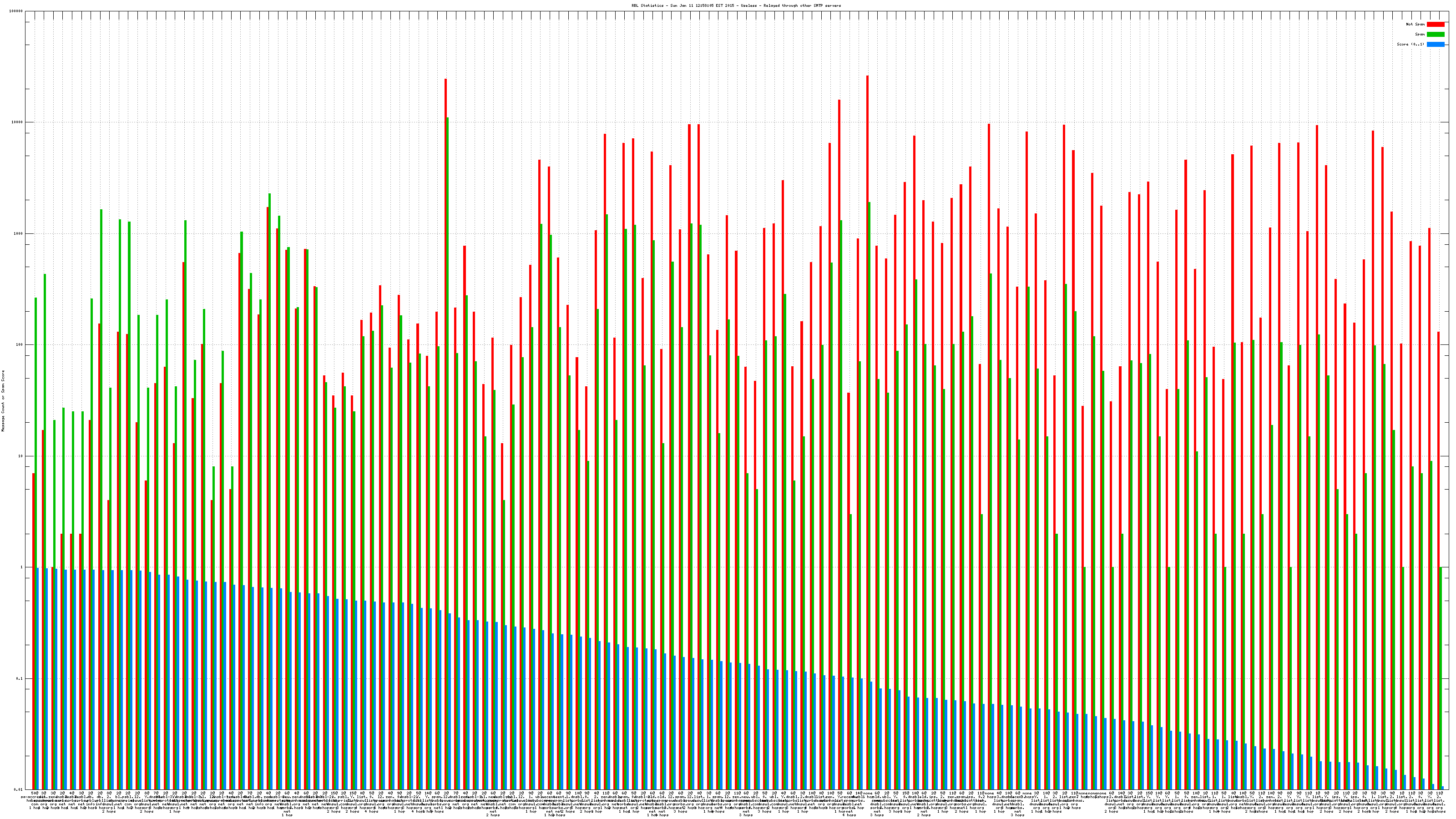Select the "Not Spam" legend label

point(1416,24)
